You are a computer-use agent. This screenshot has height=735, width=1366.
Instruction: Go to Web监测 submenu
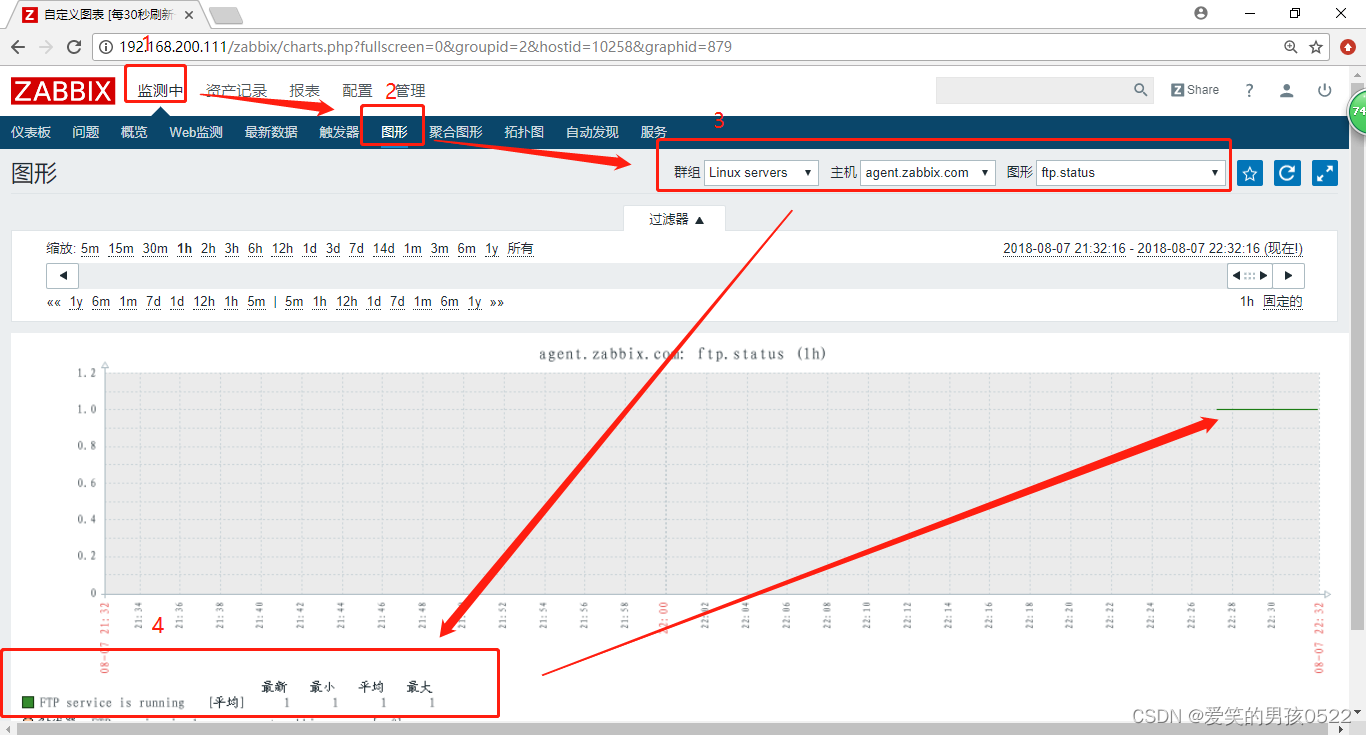click(x=196, y=132)
